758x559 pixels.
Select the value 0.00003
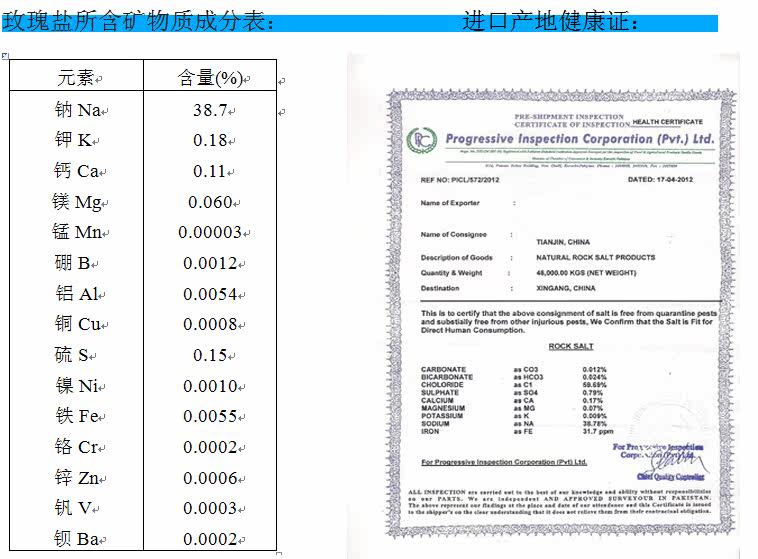pos(210,233)
